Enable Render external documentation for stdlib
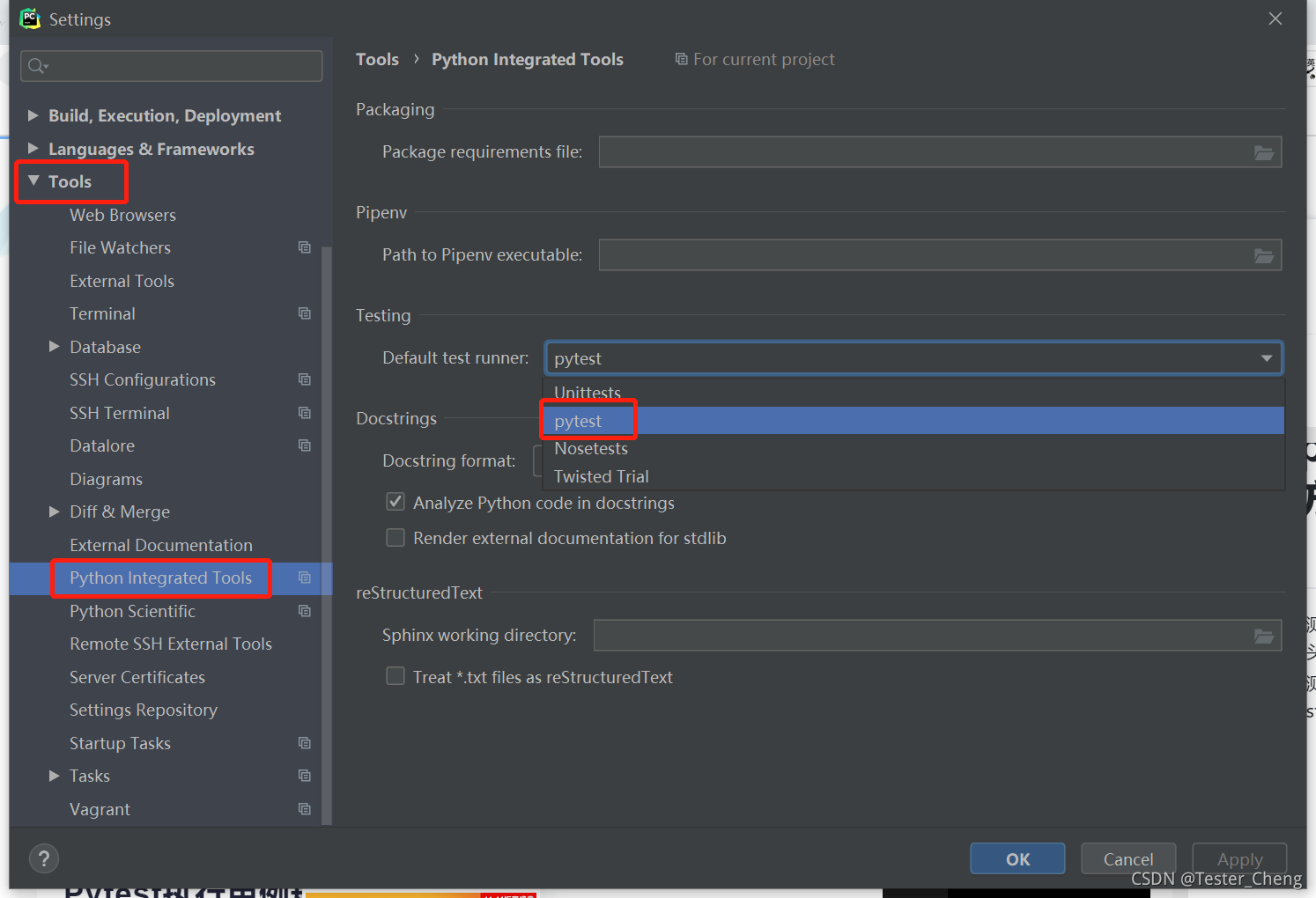1316x898 pixels. point(396,538)
